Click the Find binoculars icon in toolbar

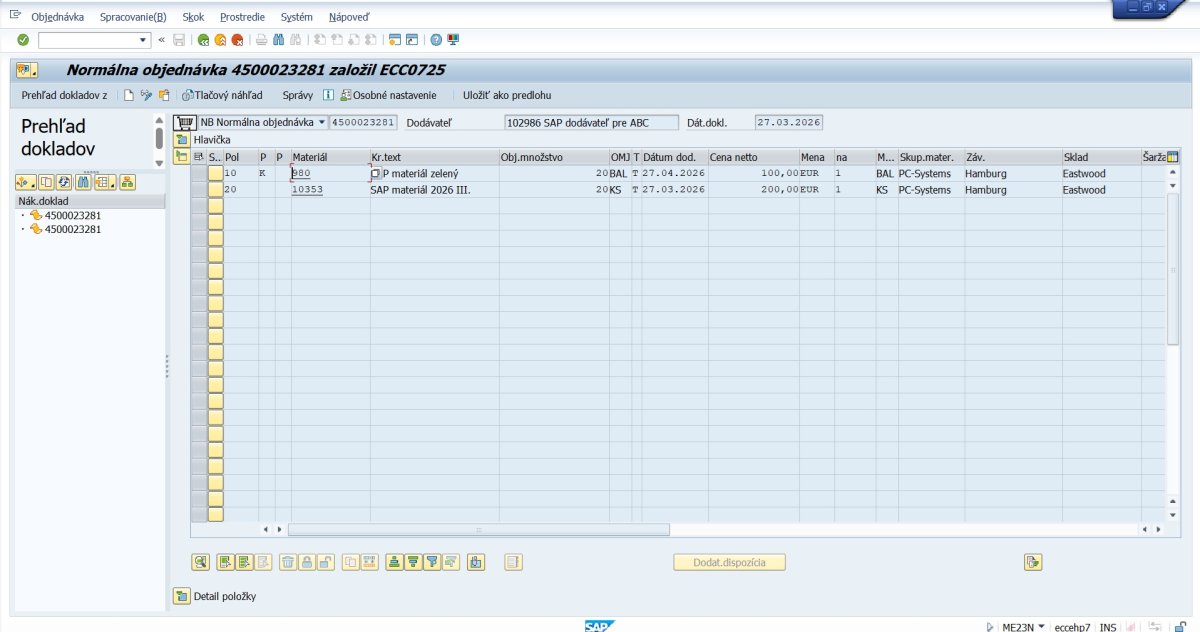(278, 40)
